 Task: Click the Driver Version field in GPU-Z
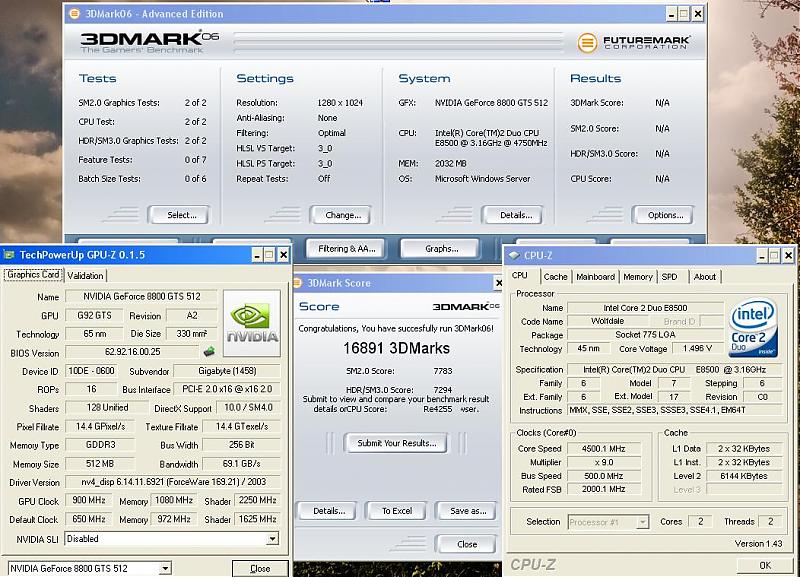173,482
